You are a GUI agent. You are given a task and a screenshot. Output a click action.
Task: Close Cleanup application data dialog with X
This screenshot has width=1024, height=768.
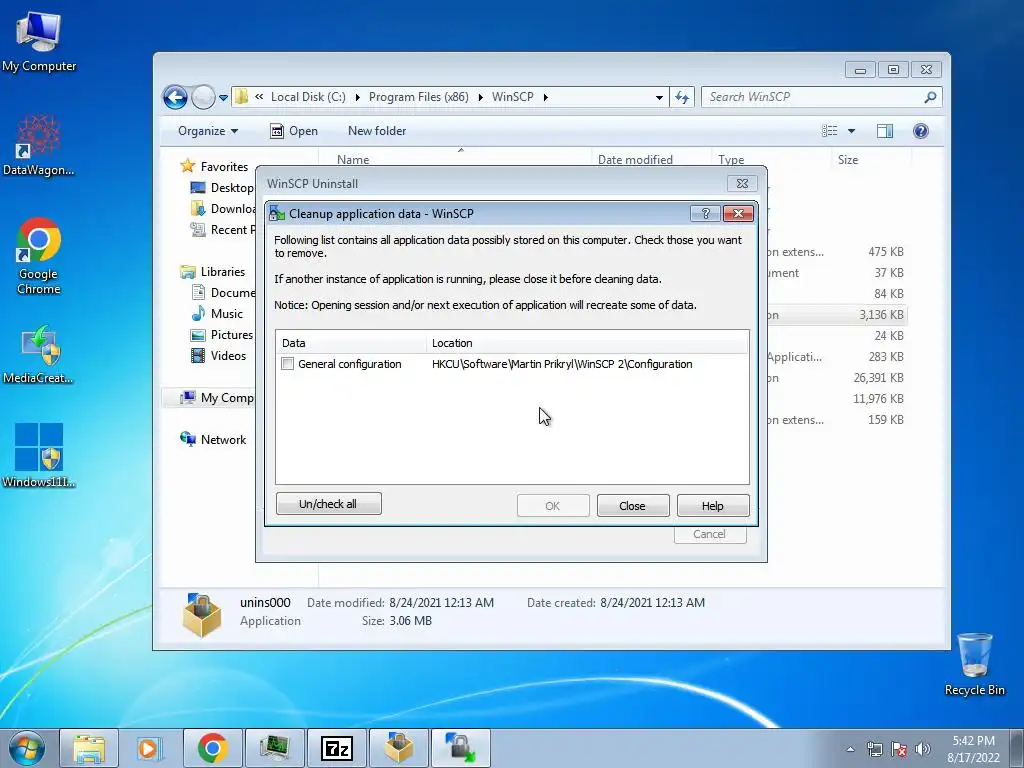(738, 214)
